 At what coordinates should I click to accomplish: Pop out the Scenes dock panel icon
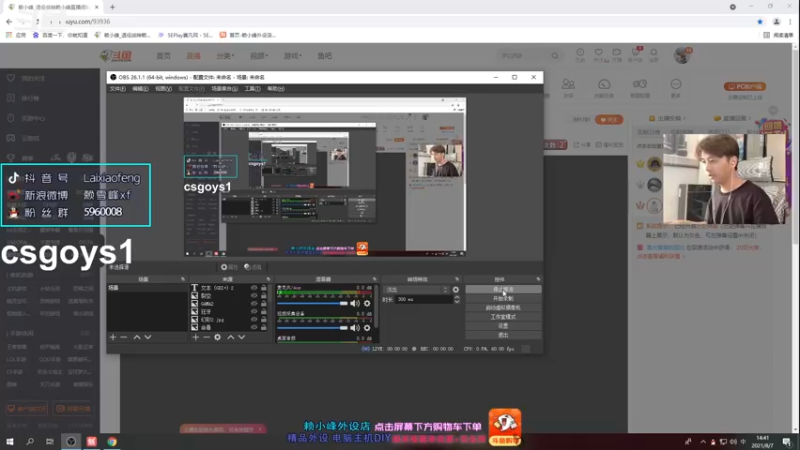point(183,279)
